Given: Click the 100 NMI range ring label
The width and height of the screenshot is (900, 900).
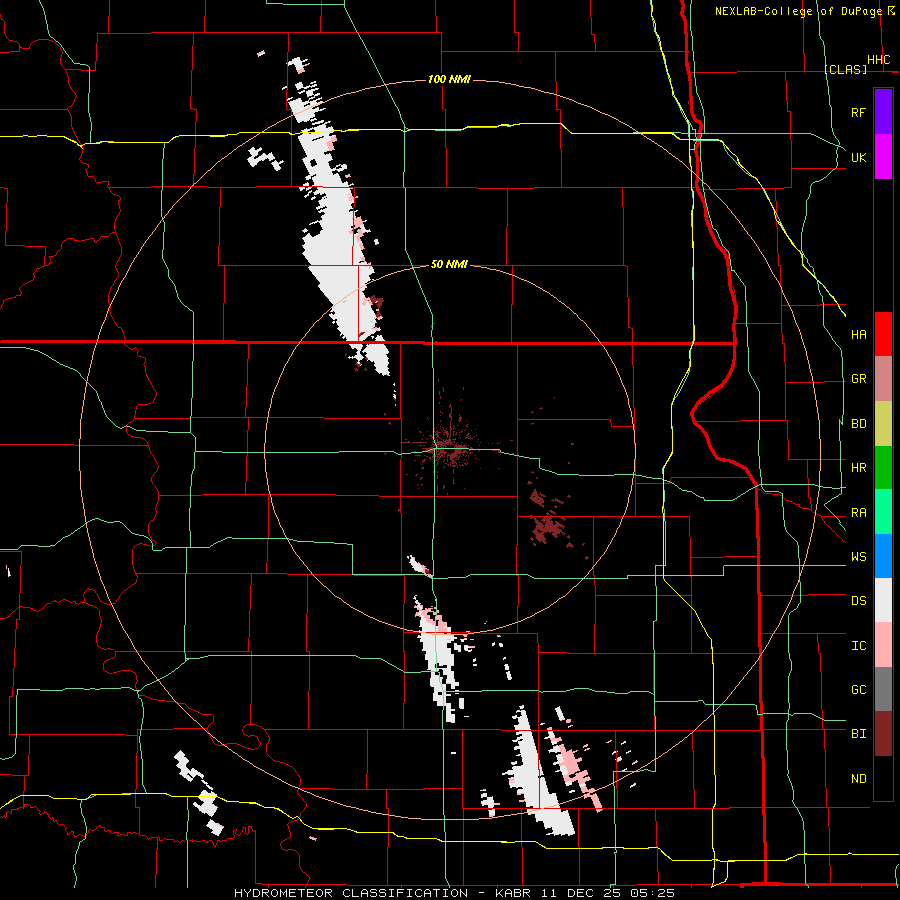Looking at the screenshot, I should point(449,79).
